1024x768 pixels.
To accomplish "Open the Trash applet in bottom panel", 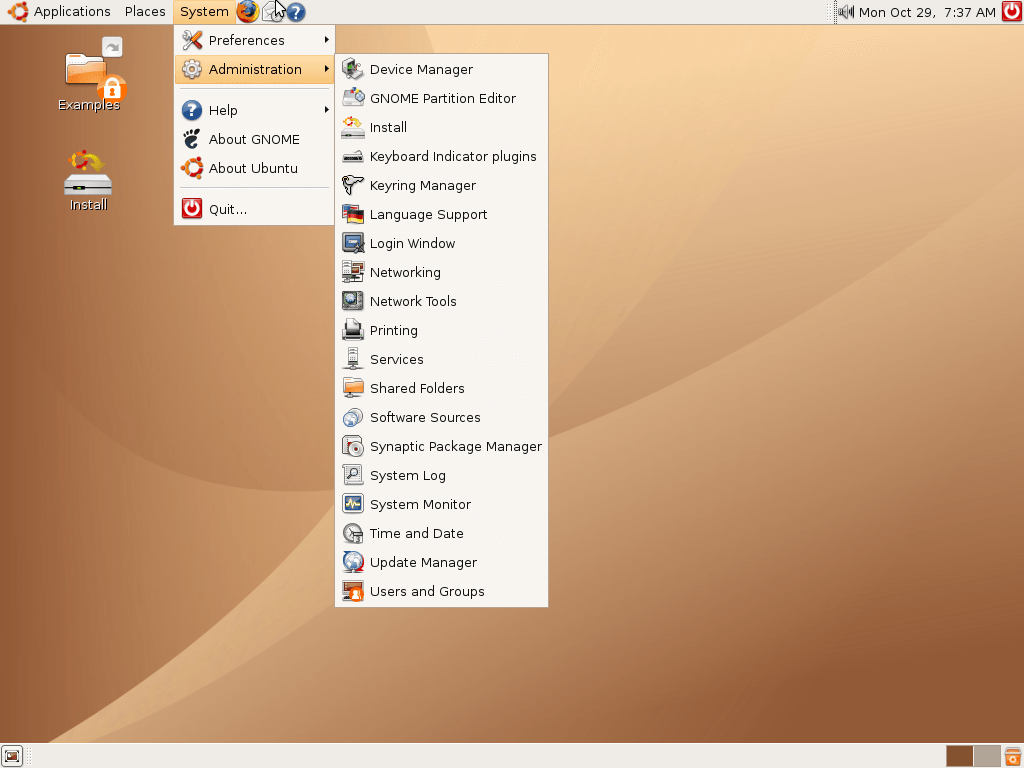I will [x=1013, y=756].
